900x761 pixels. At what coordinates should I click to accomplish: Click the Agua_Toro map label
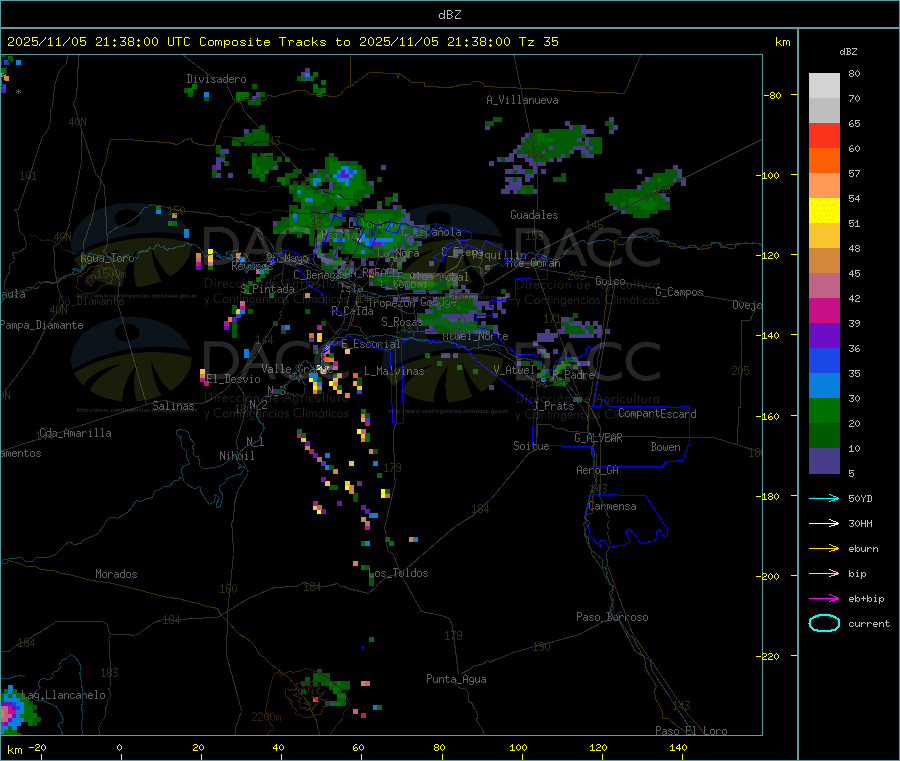[x=107, y=258]
